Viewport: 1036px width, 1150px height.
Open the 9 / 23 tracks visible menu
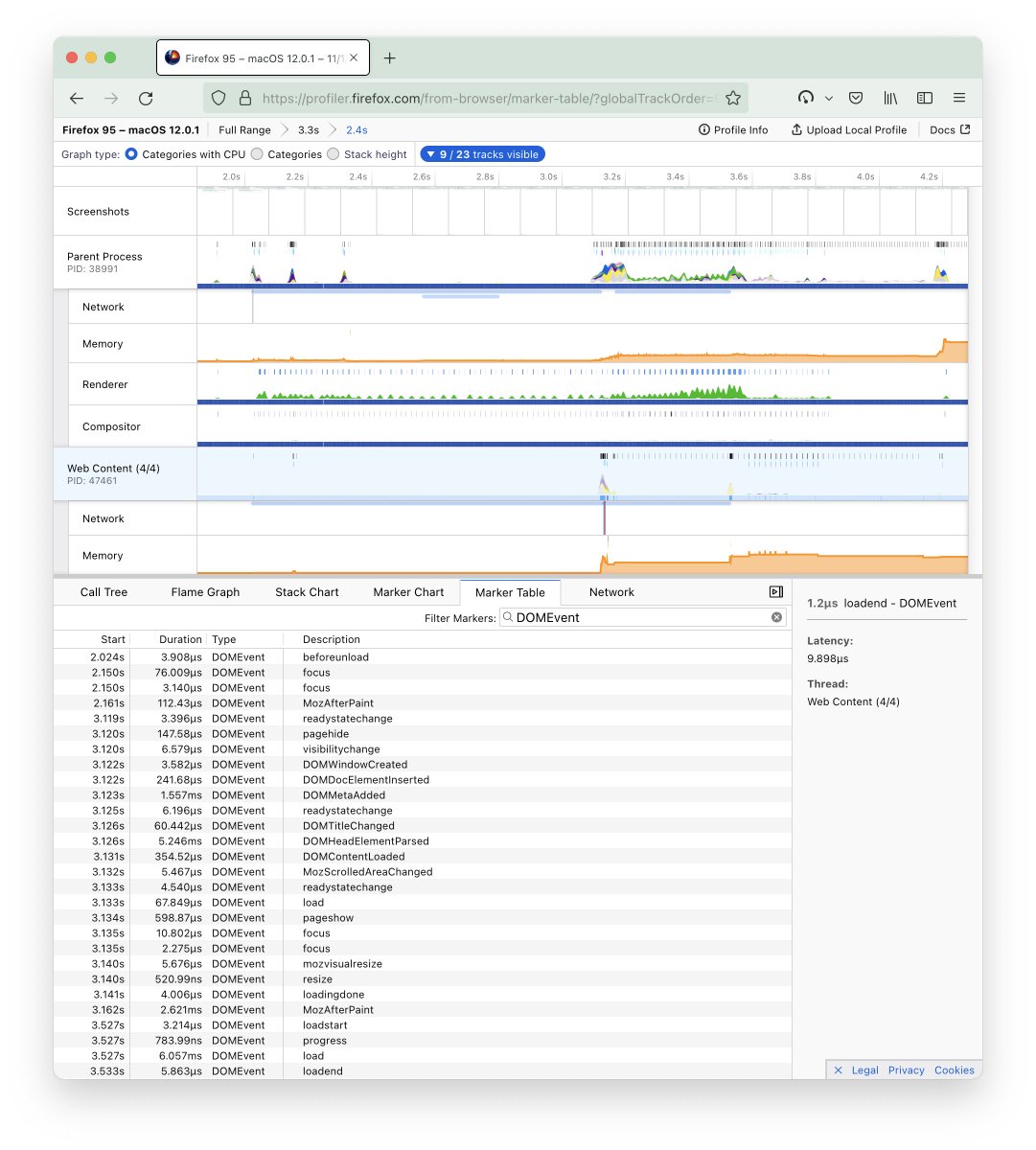(x=482, y=154)
